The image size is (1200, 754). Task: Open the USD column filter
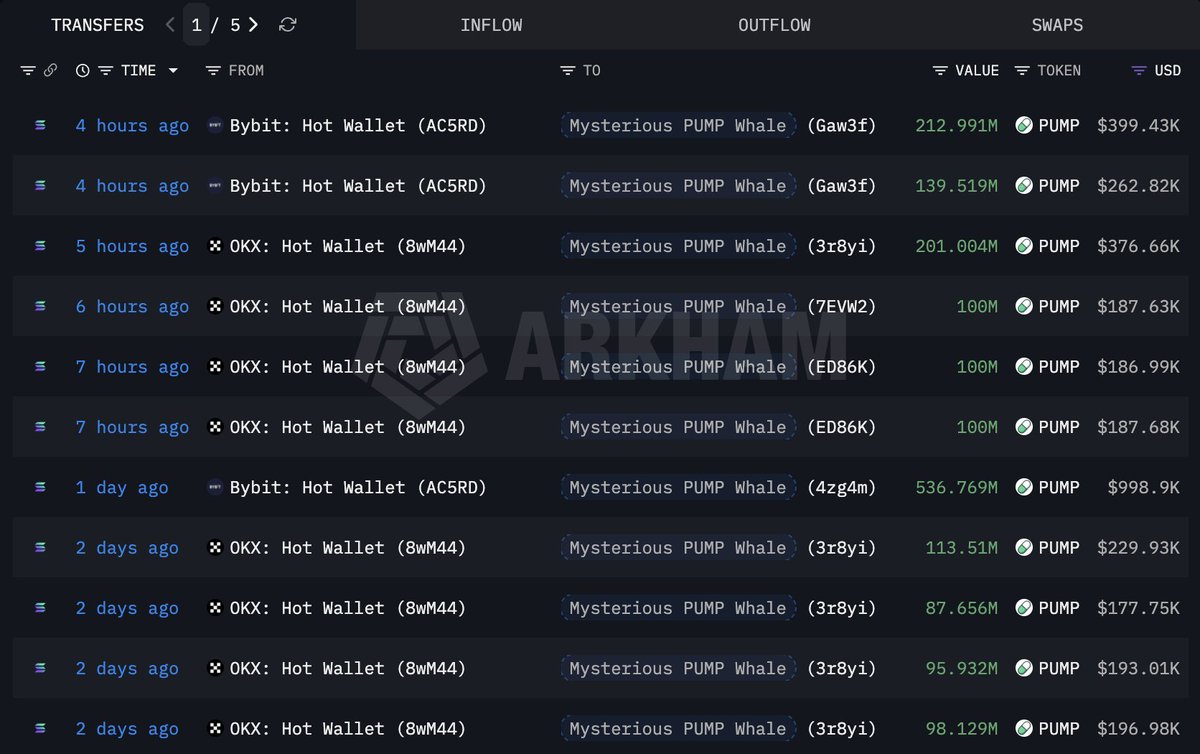pyautogui.click(x=1139, y=71)
